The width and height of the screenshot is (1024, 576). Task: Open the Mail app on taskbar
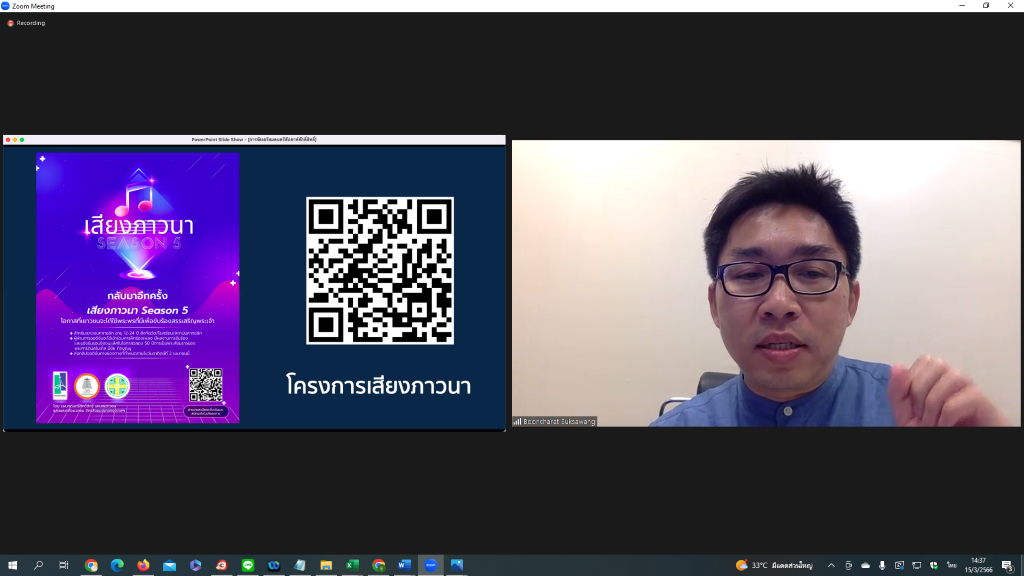tap(170, 566)
